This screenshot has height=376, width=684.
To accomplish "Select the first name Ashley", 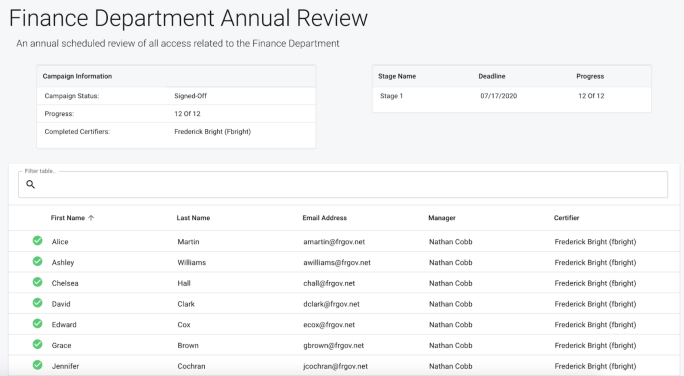I will [x=63, y=263].
